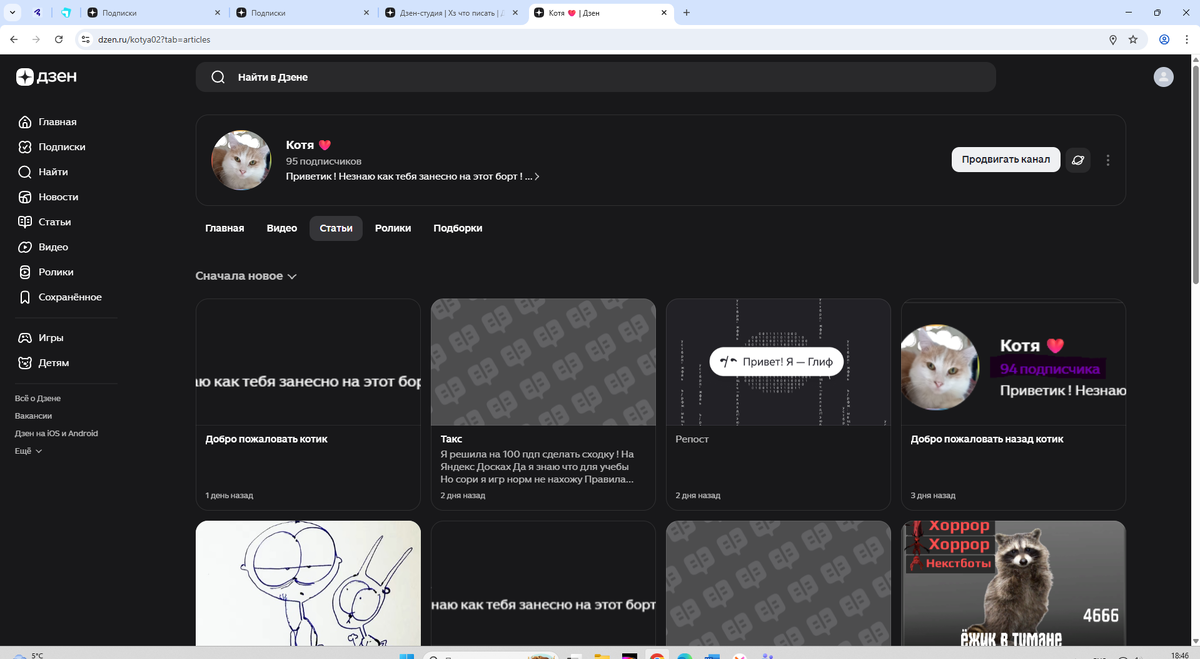Screen dimensions: 1200x659
Task: Switch to the channel Главная tab
Action: click(x=224, y=228)
